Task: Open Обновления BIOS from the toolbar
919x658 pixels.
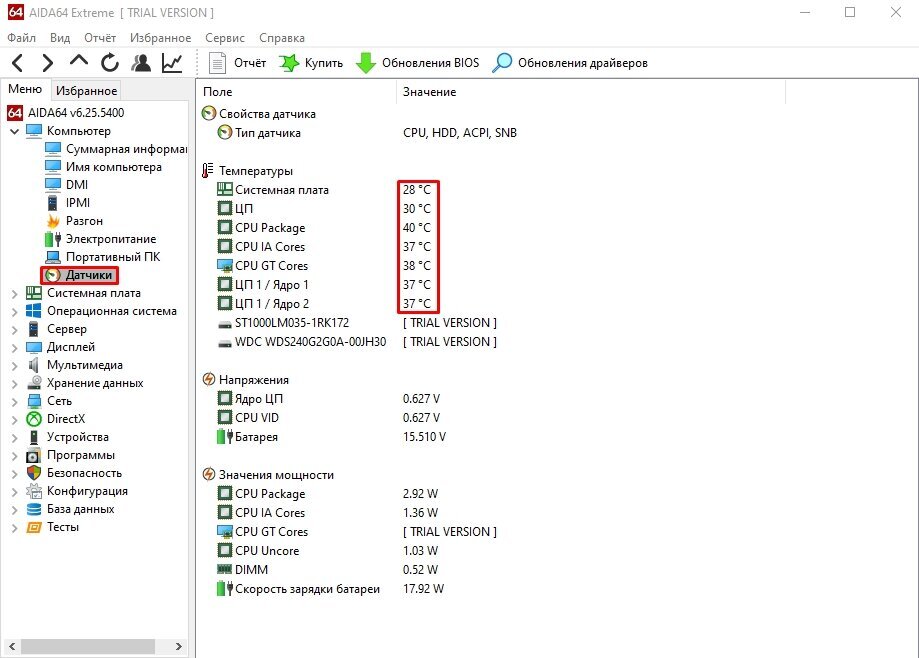Action: tap(417, 63)
